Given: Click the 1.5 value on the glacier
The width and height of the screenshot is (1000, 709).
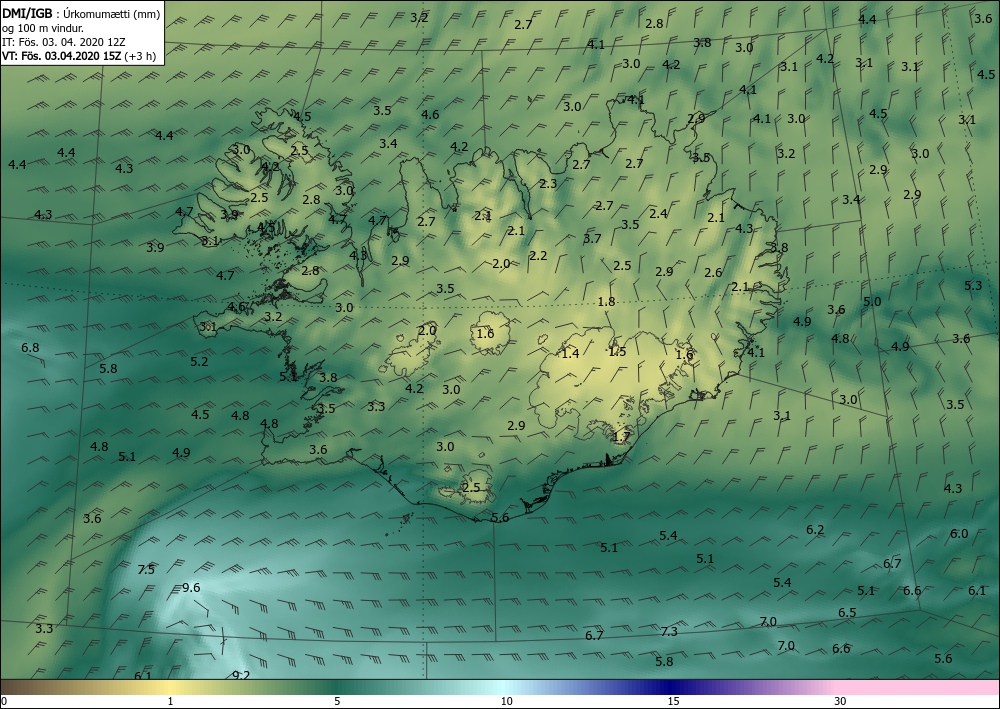Looking at the screenshot, I should [617, 351].
